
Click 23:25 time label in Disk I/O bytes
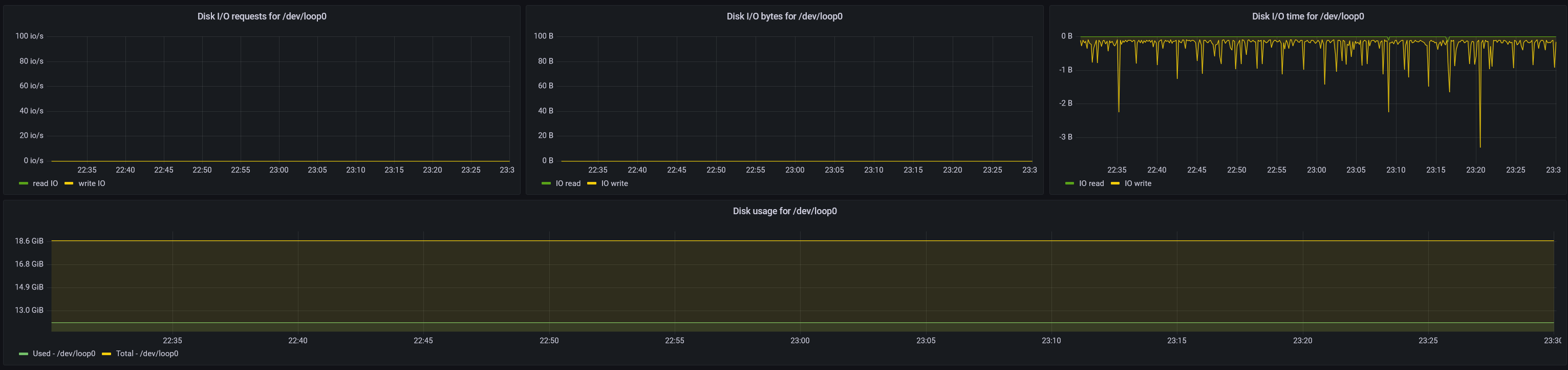click(x=992, y=170)
